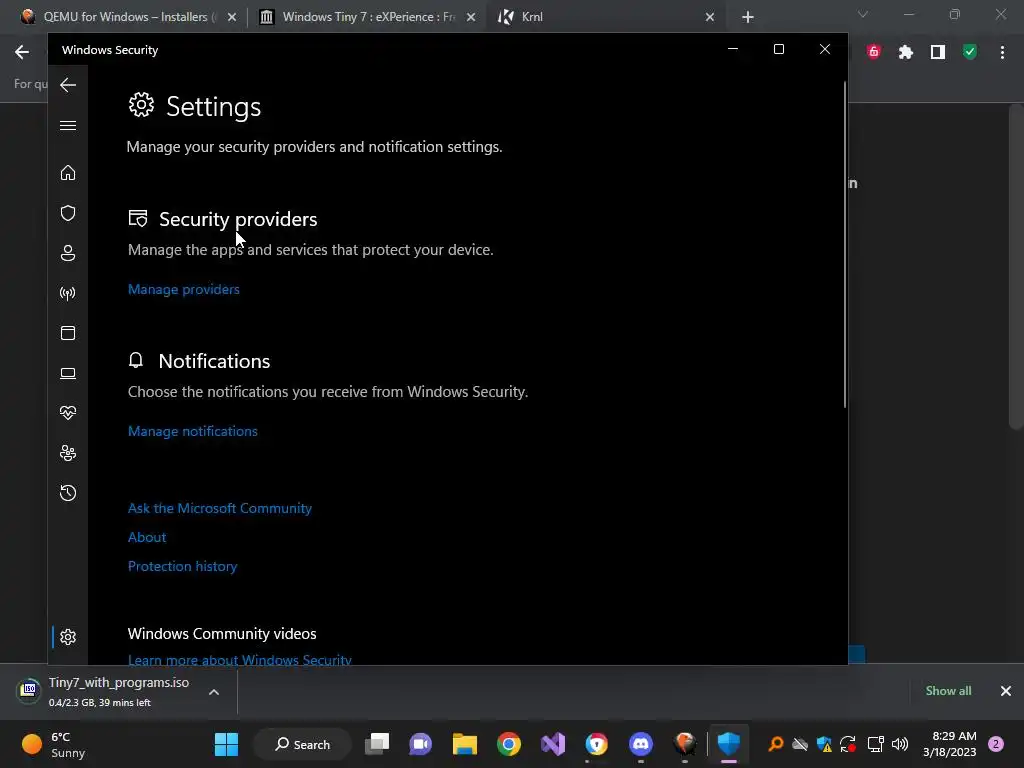Expand options for Tiny7_with_programs.iso download

tap(214, 692)
